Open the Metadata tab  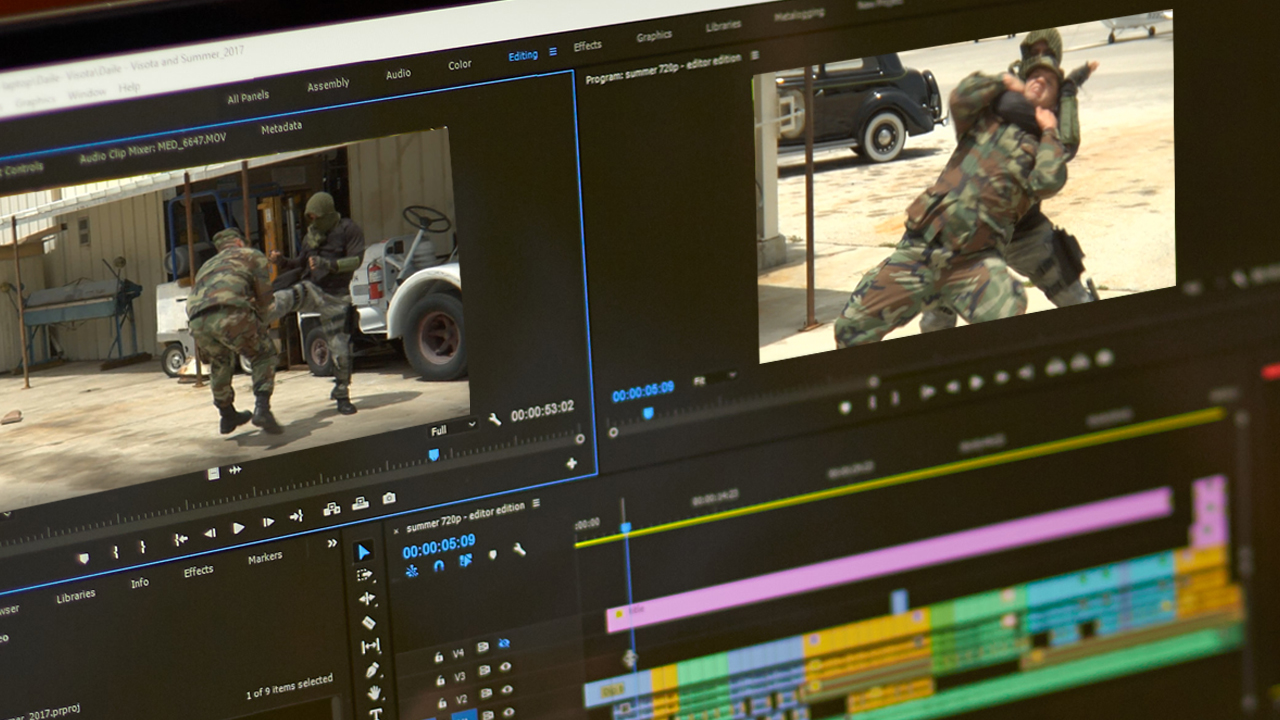coord(281,126)
